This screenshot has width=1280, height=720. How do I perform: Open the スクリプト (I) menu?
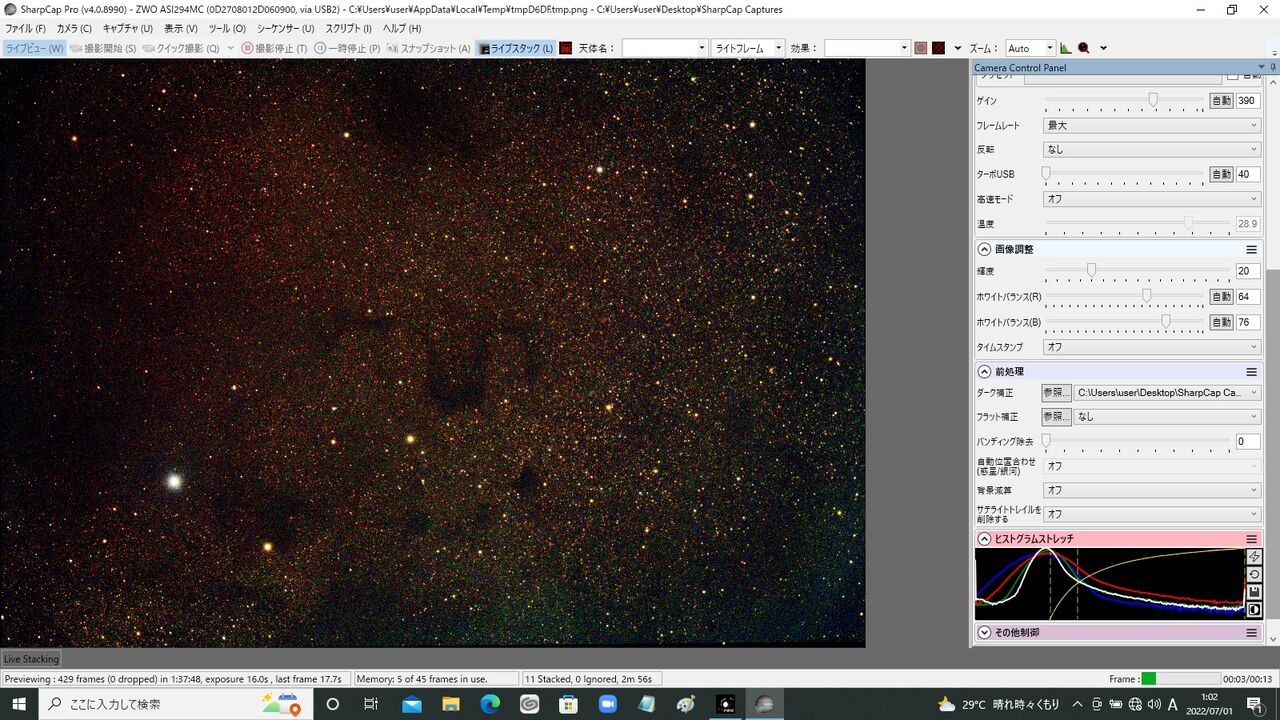[x=348, y=29]
